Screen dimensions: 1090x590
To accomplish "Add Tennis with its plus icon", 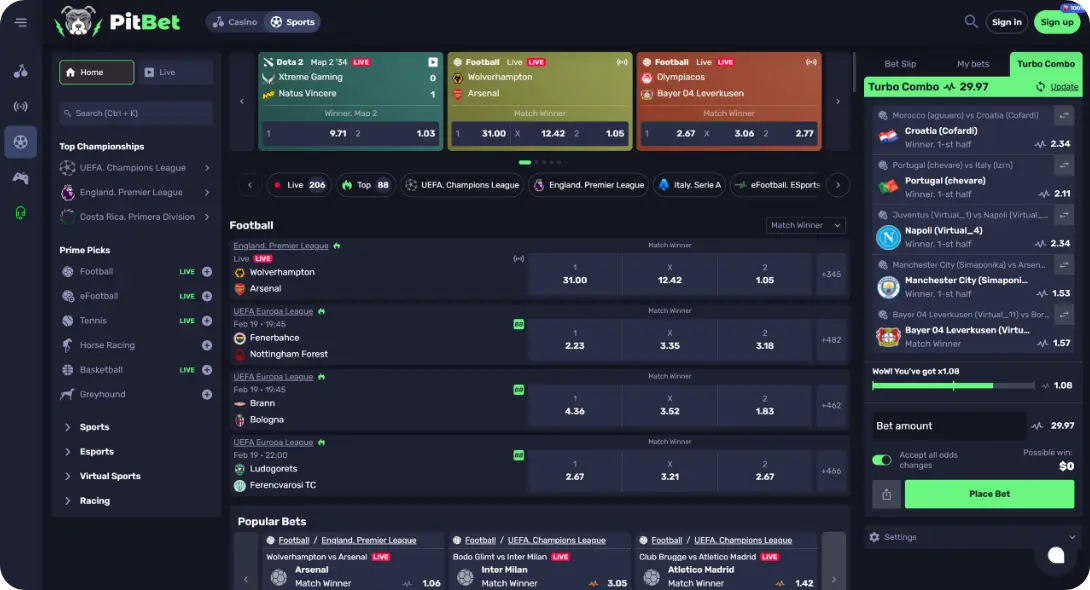I will point(207,320).
